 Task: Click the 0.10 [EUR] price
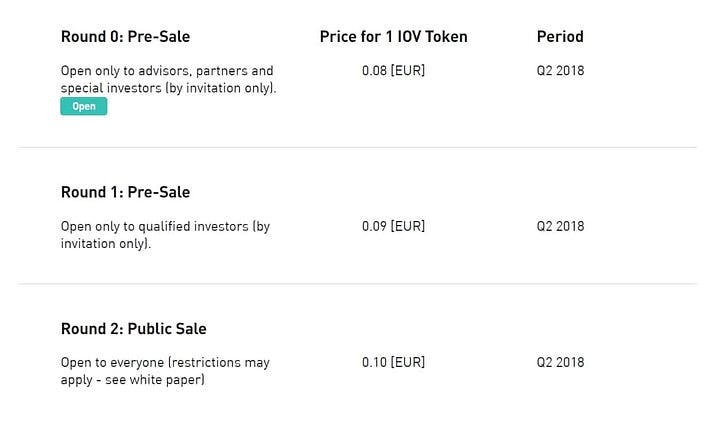click(394, 362)
